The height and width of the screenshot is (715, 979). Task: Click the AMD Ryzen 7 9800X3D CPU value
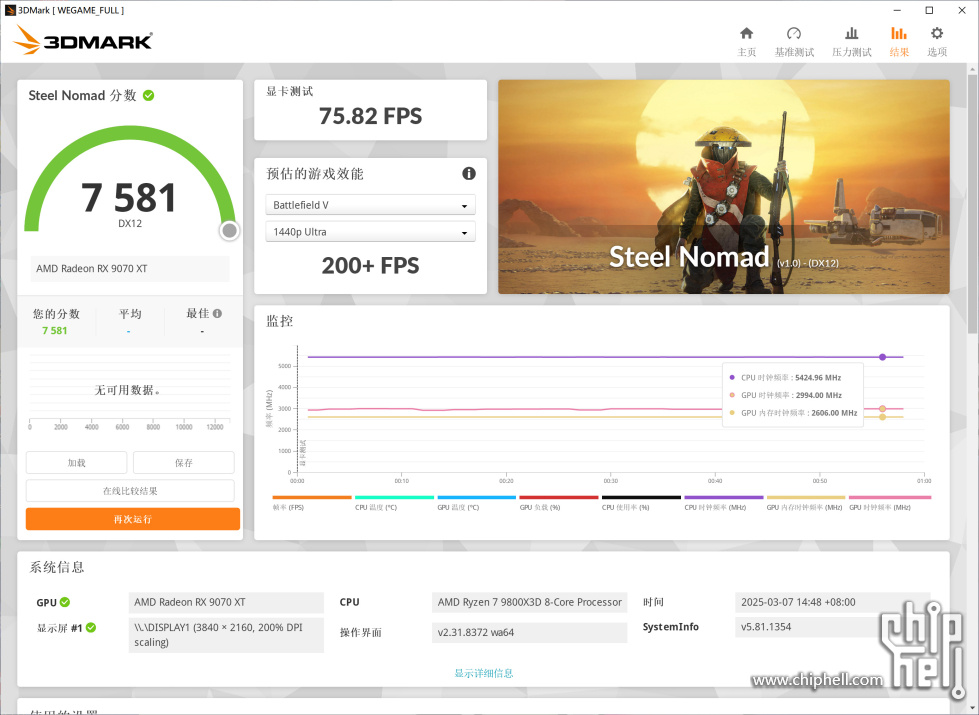click(x=529, y=602)
